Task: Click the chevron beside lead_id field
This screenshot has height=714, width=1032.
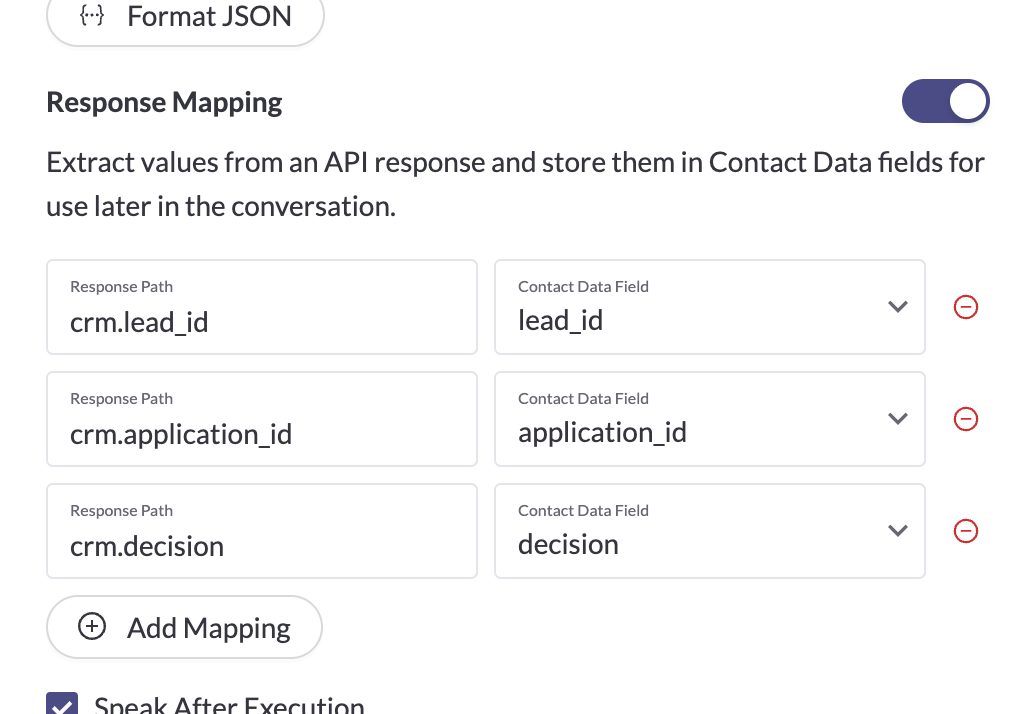Action: pyautogui.click(x=897, y=307)
